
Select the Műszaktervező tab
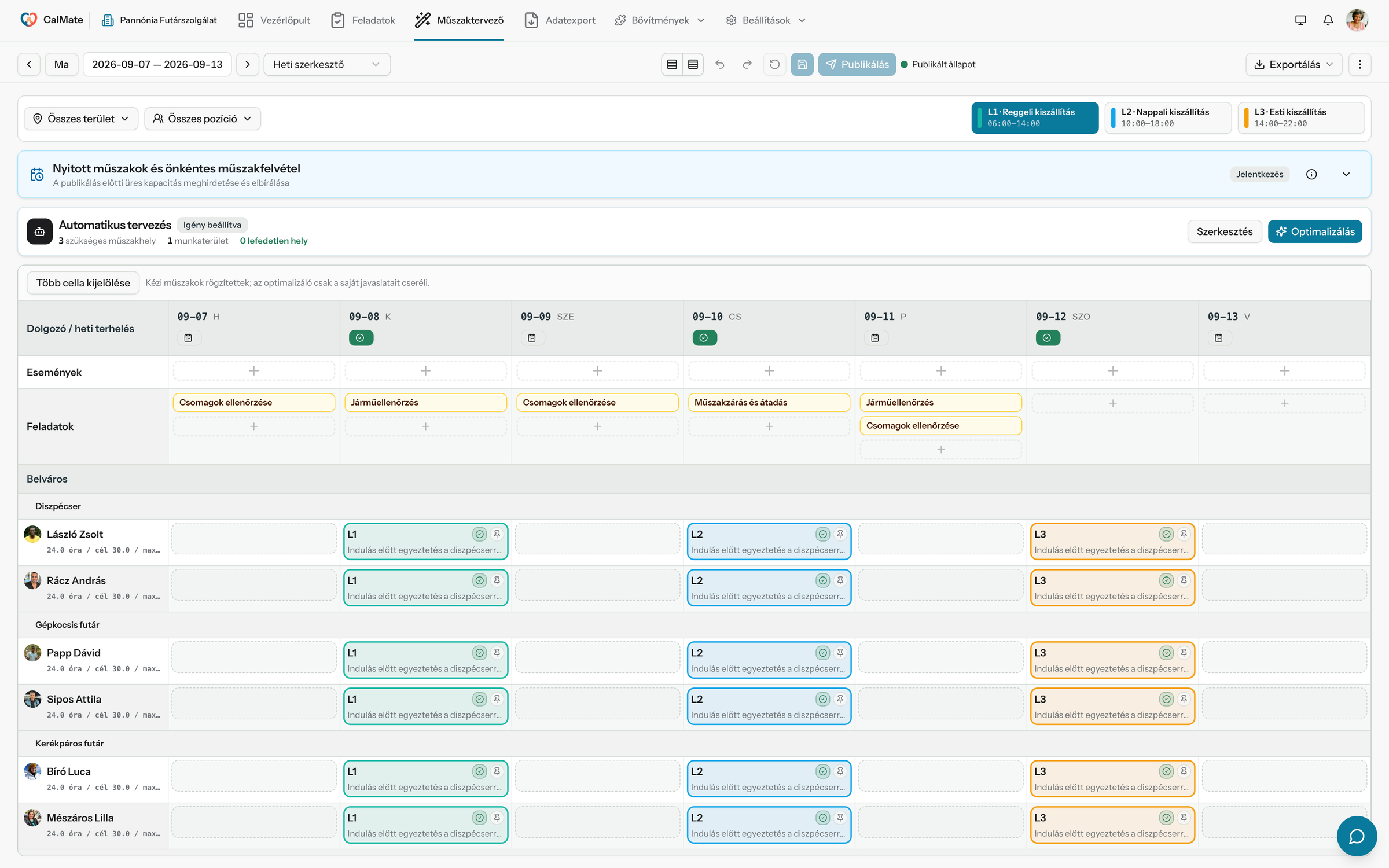(459, 20)
